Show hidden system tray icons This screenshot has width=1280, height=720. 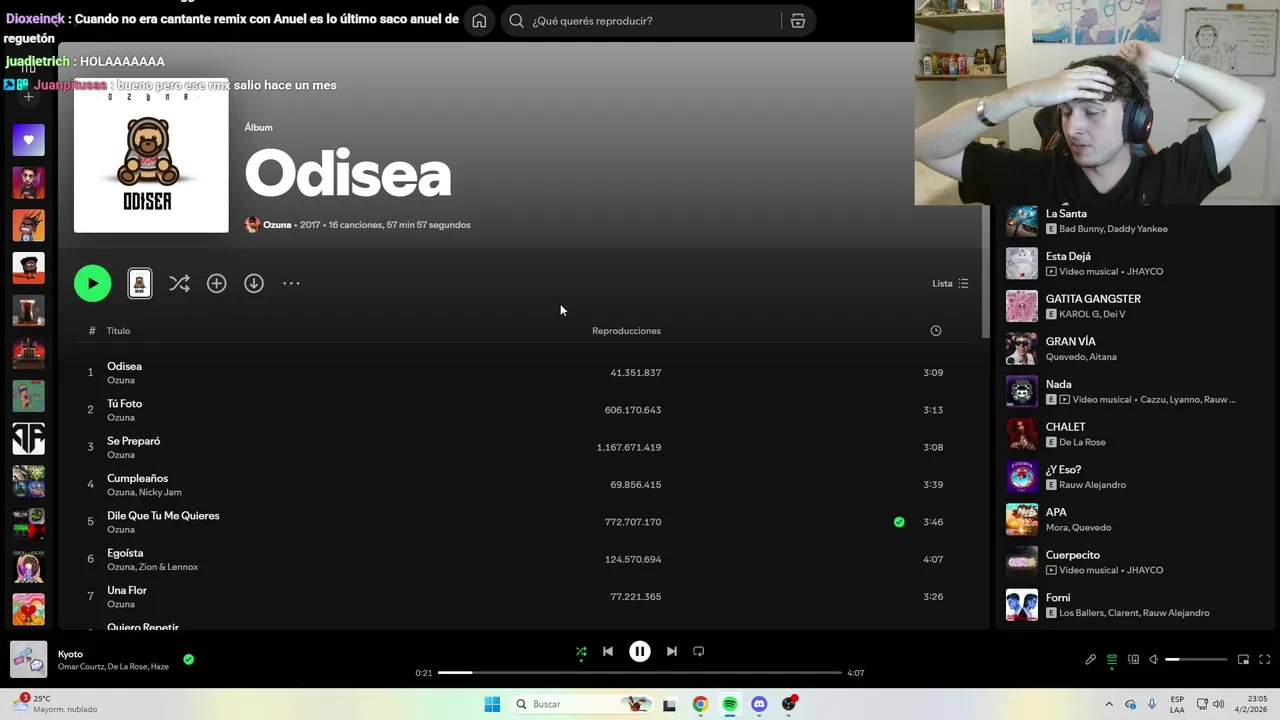1108,704
